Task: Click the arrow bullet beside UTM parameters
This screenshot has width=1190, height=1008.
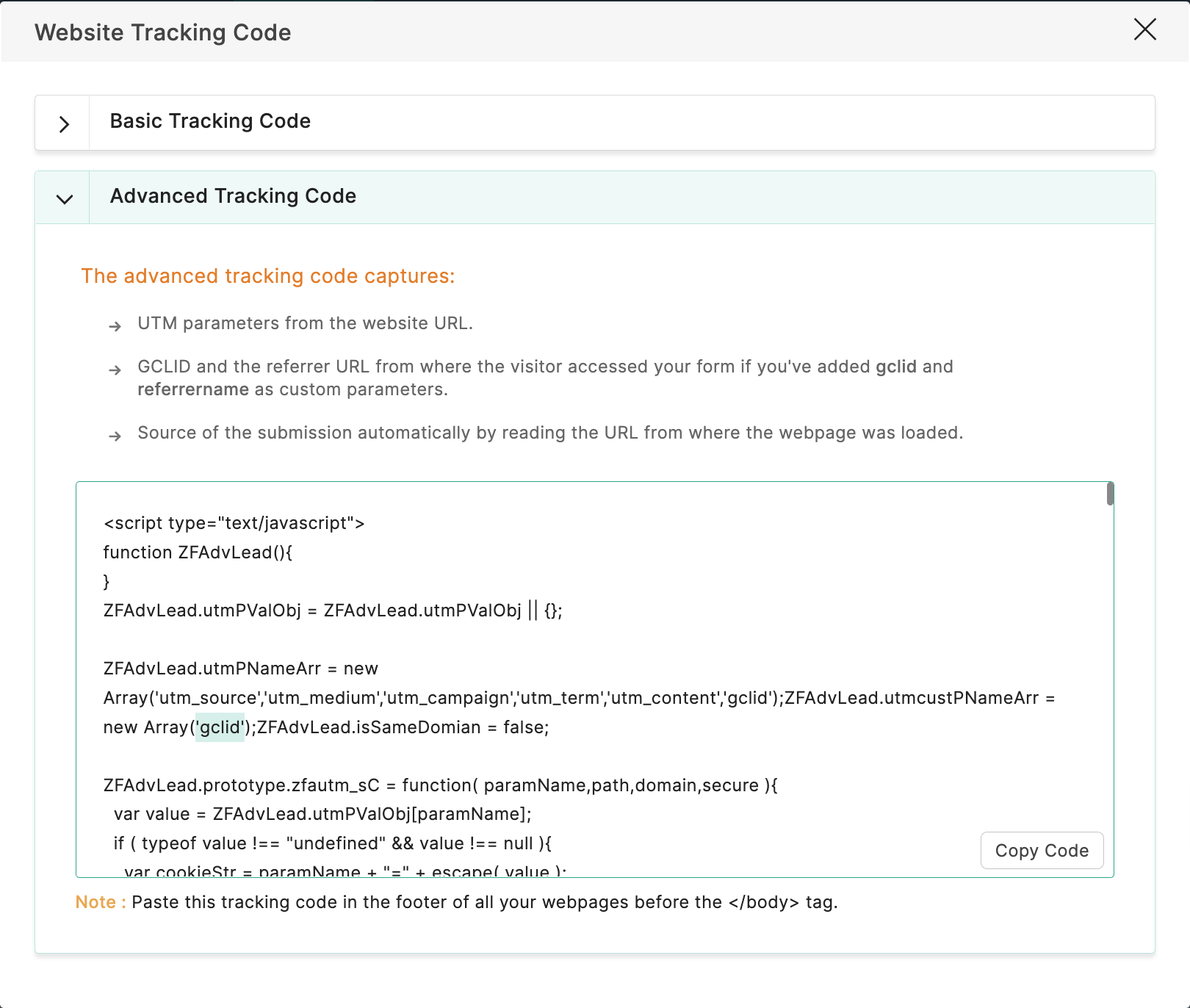Action: tap(115, 326)
